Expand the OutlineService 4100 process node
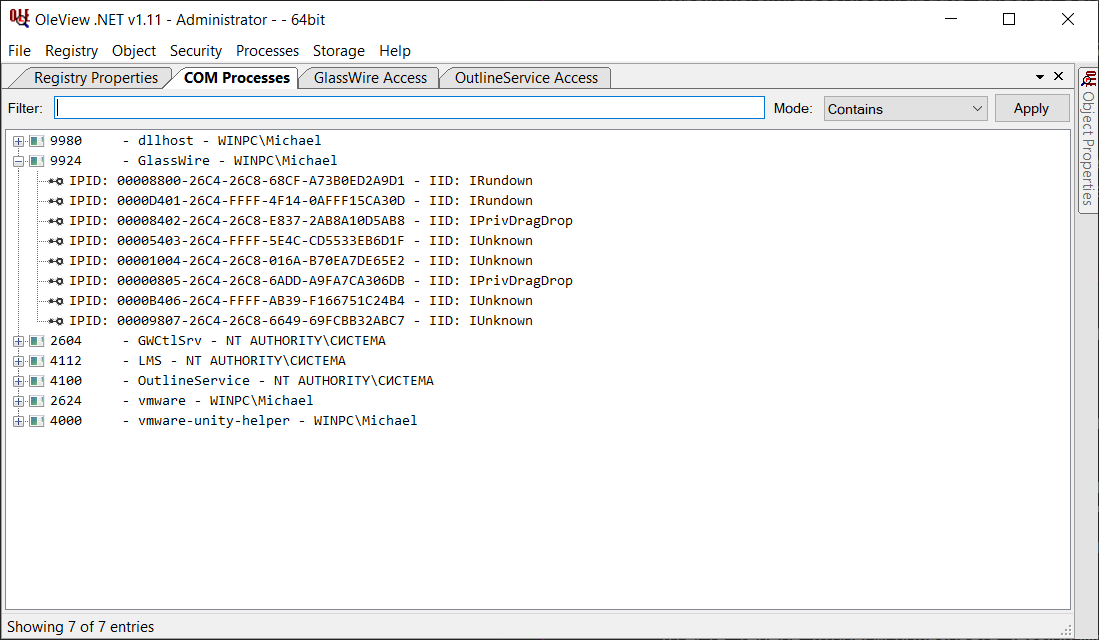The width and height of the screenshot is (1099, 640). (x=18, y=381)
